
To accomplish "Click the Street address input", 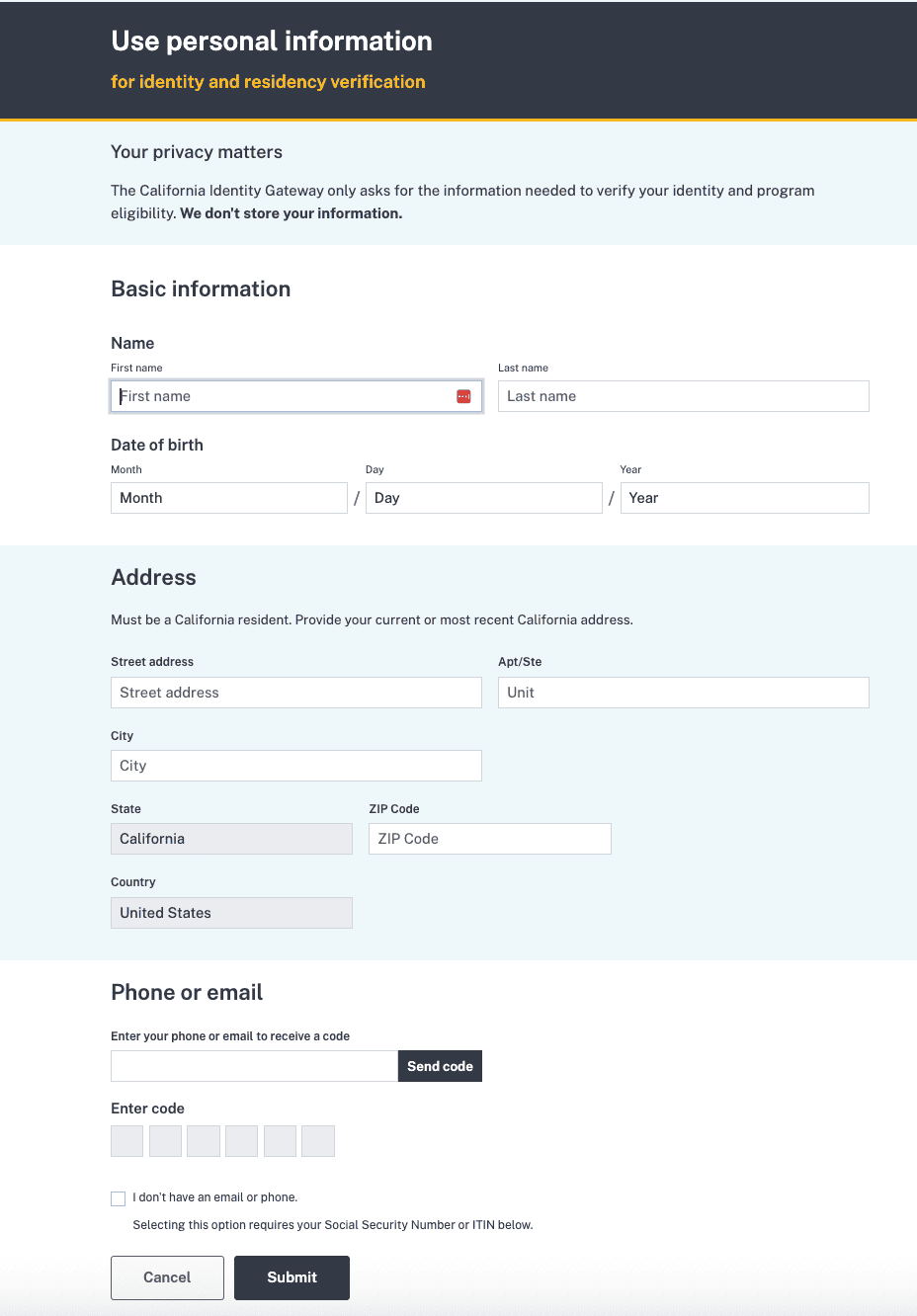I will coord(295,693).
